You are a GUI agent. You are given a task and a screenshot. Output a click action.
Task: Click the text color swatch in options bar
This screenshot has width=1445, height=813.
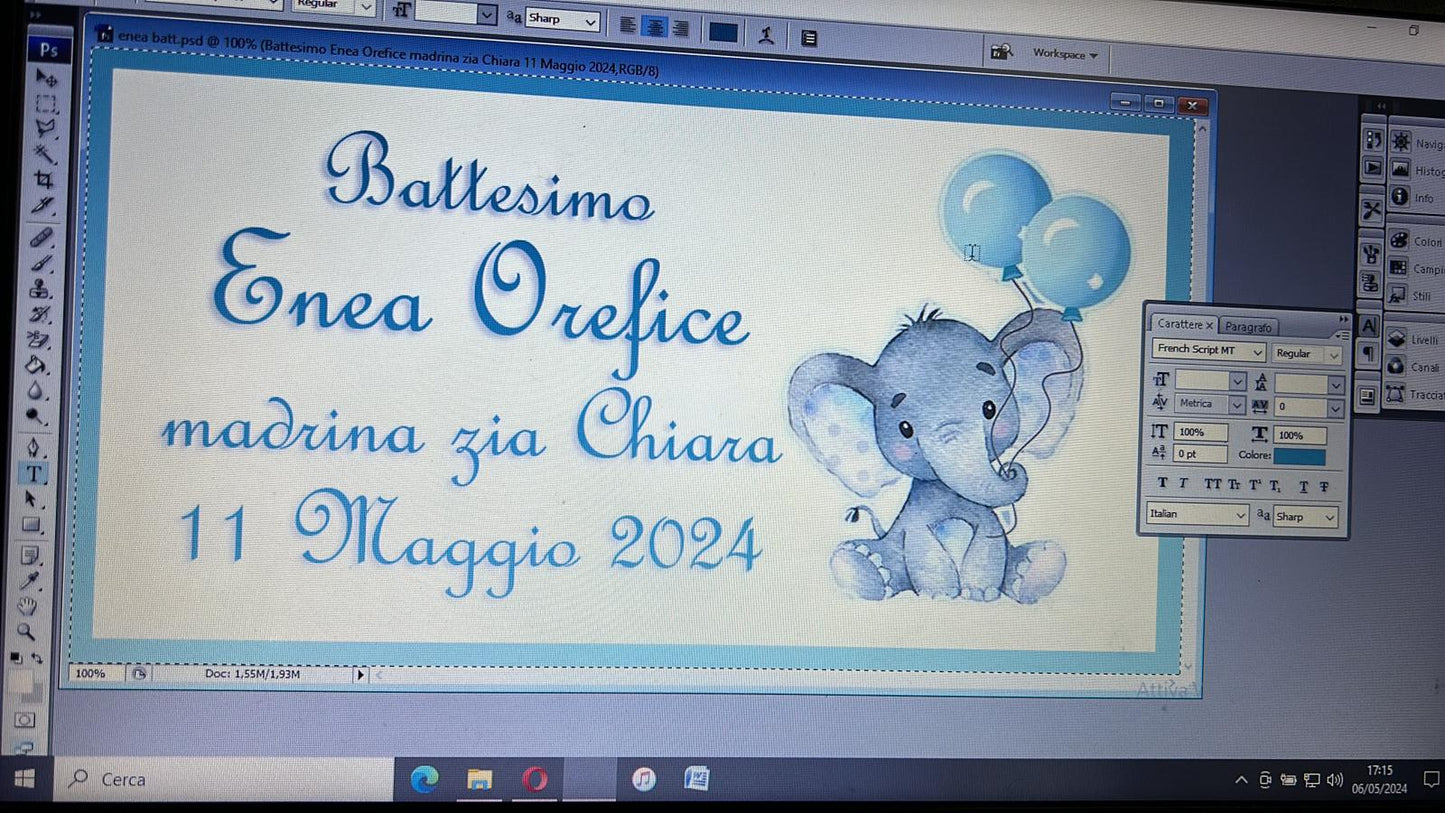(x=723, y=33)
